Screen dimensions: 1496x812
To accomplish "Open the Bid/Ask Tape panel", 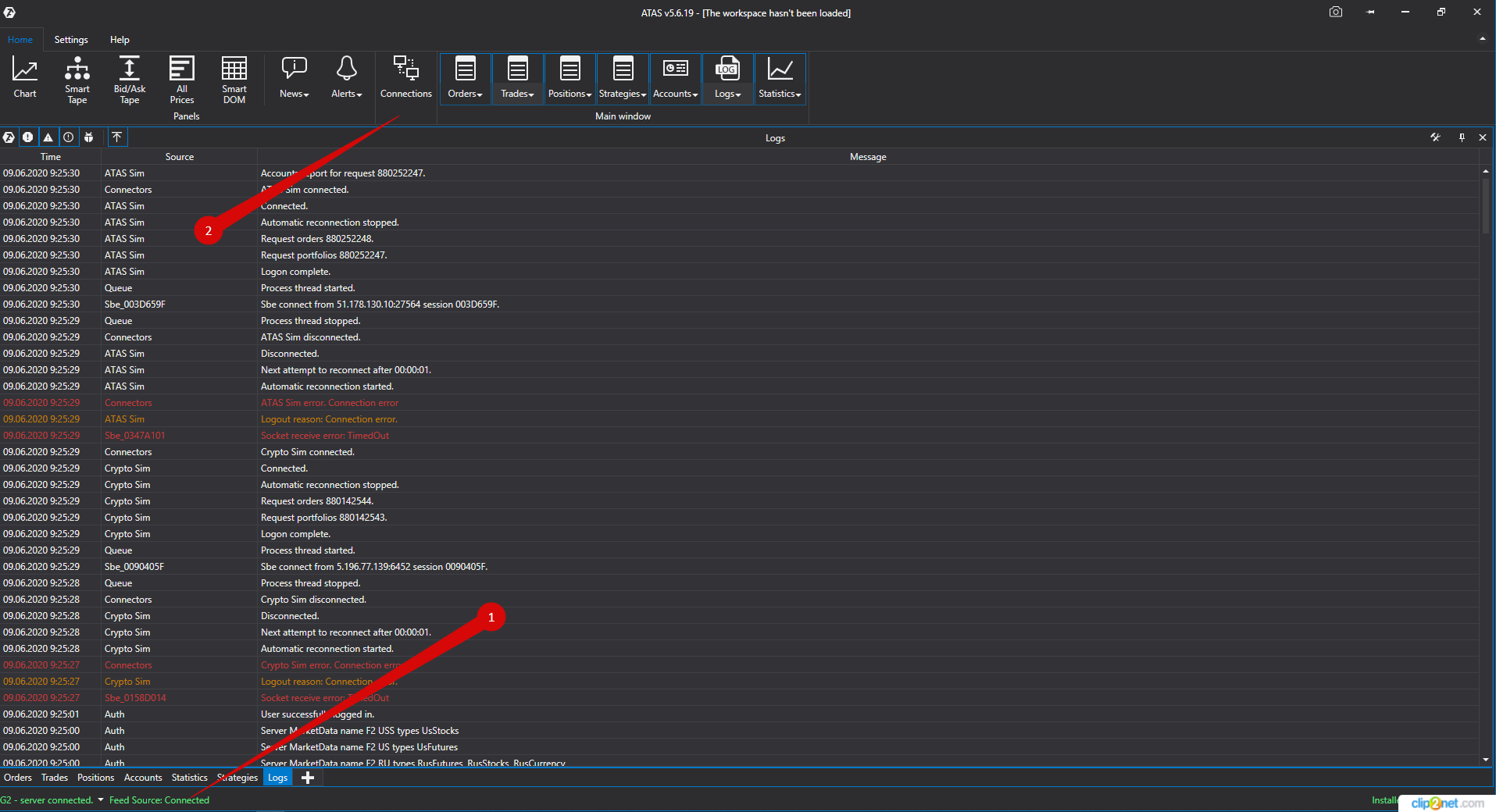I will 130,80.
